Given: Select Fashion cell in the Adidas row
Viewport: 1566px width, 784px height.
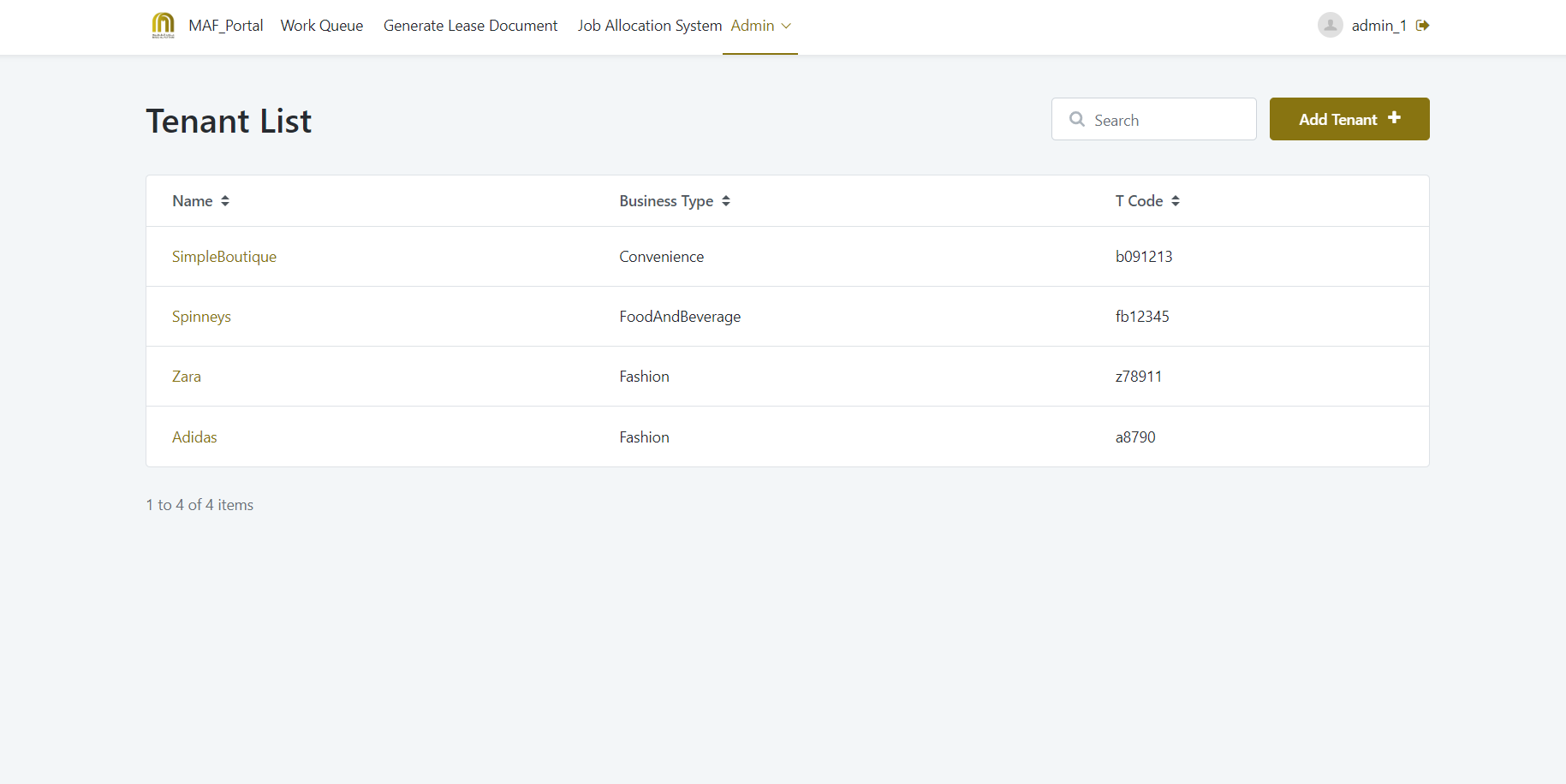Looking at the screenshot, I should tap(645, 437).
